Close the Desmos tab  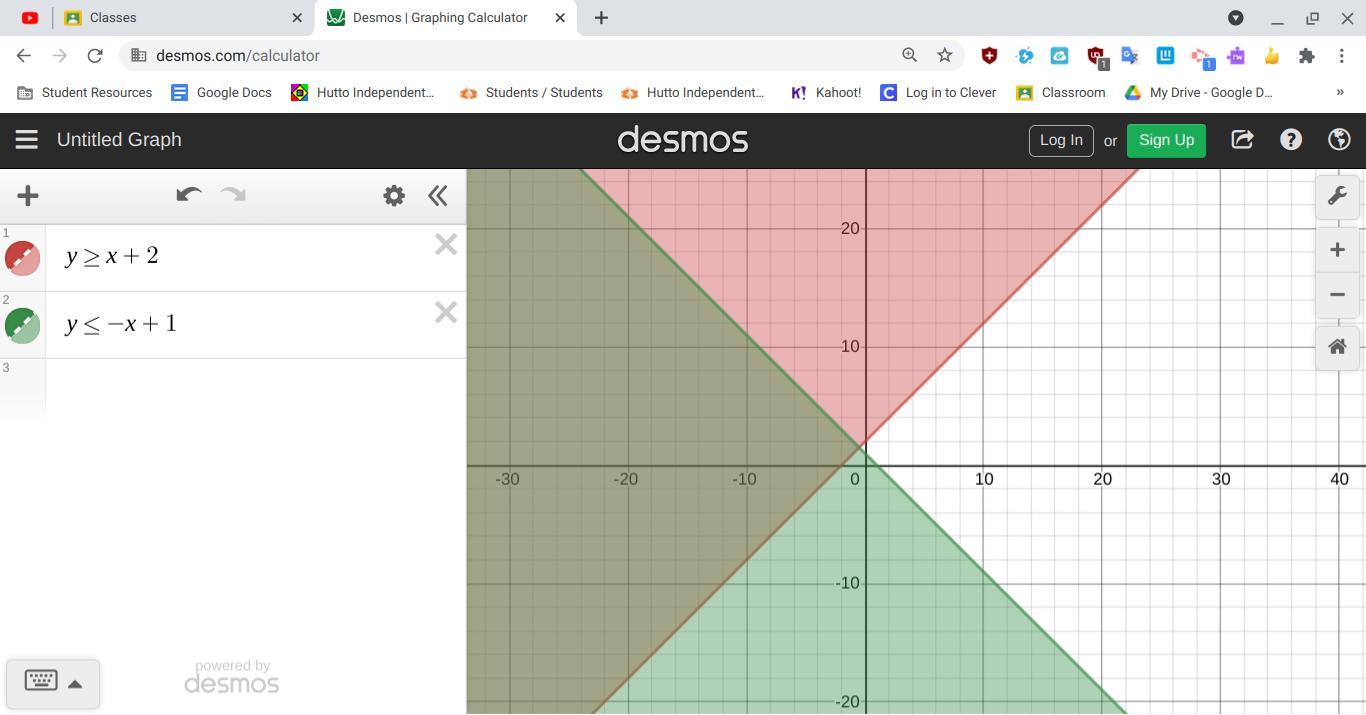tap(560, 18)
